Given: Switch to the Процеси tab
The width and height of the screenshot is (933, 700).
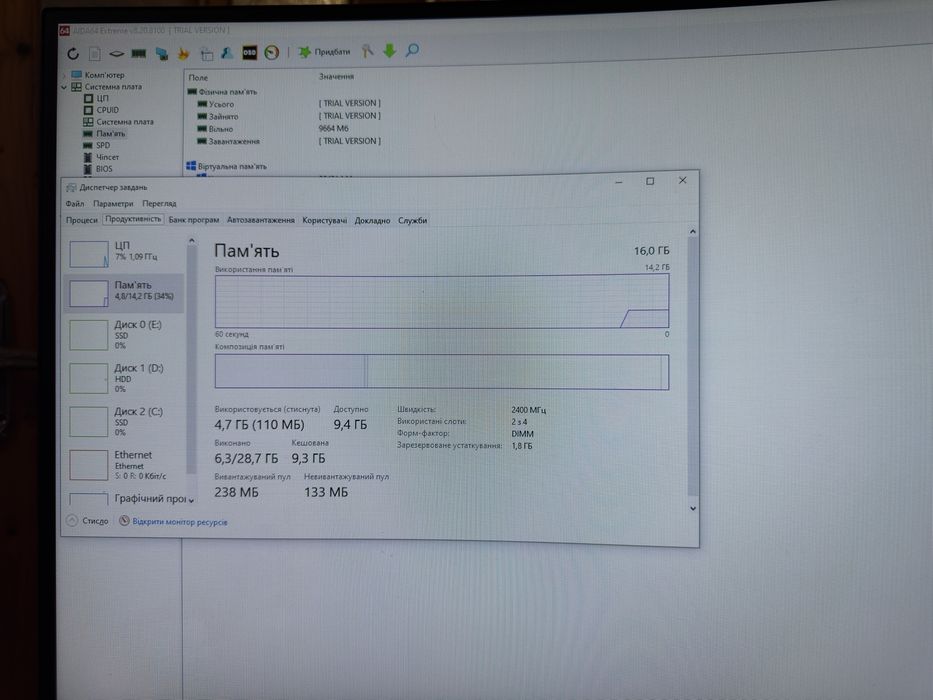Looking at the screenshot, I should click(x=82, y=220).
